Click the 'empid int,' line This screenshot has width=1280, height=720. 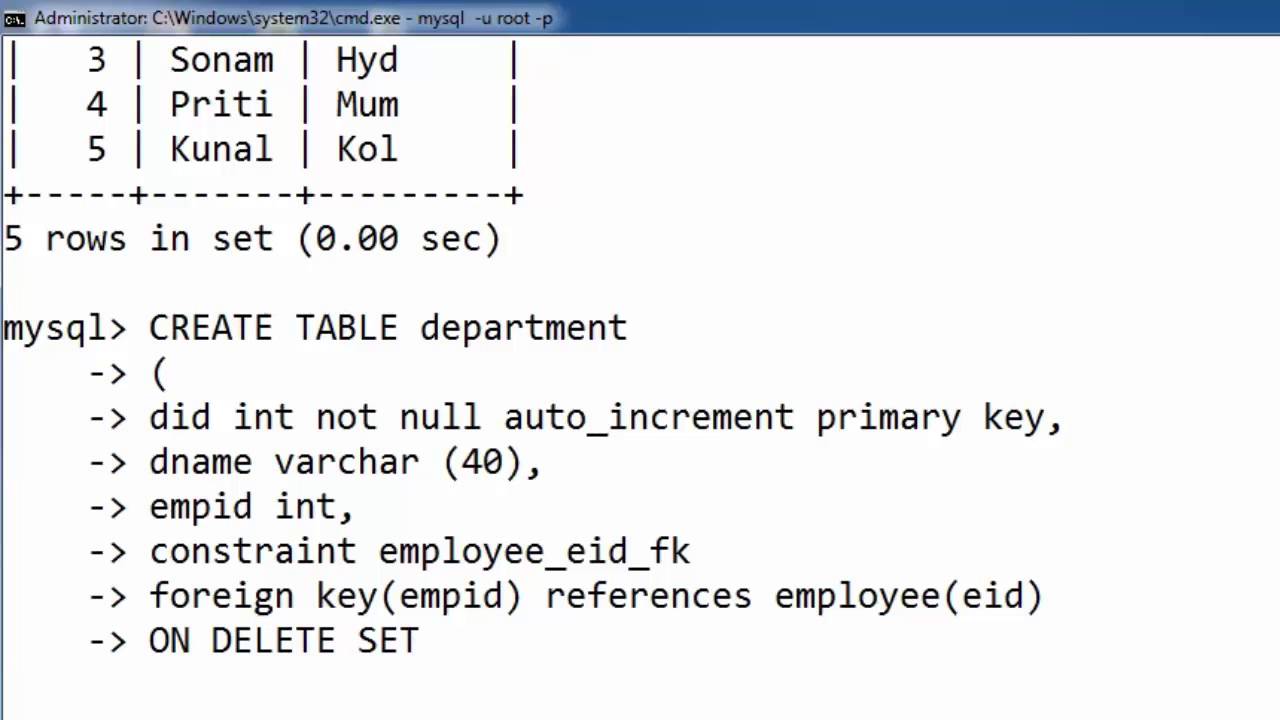pyautogui.click(x=252, y=507)
